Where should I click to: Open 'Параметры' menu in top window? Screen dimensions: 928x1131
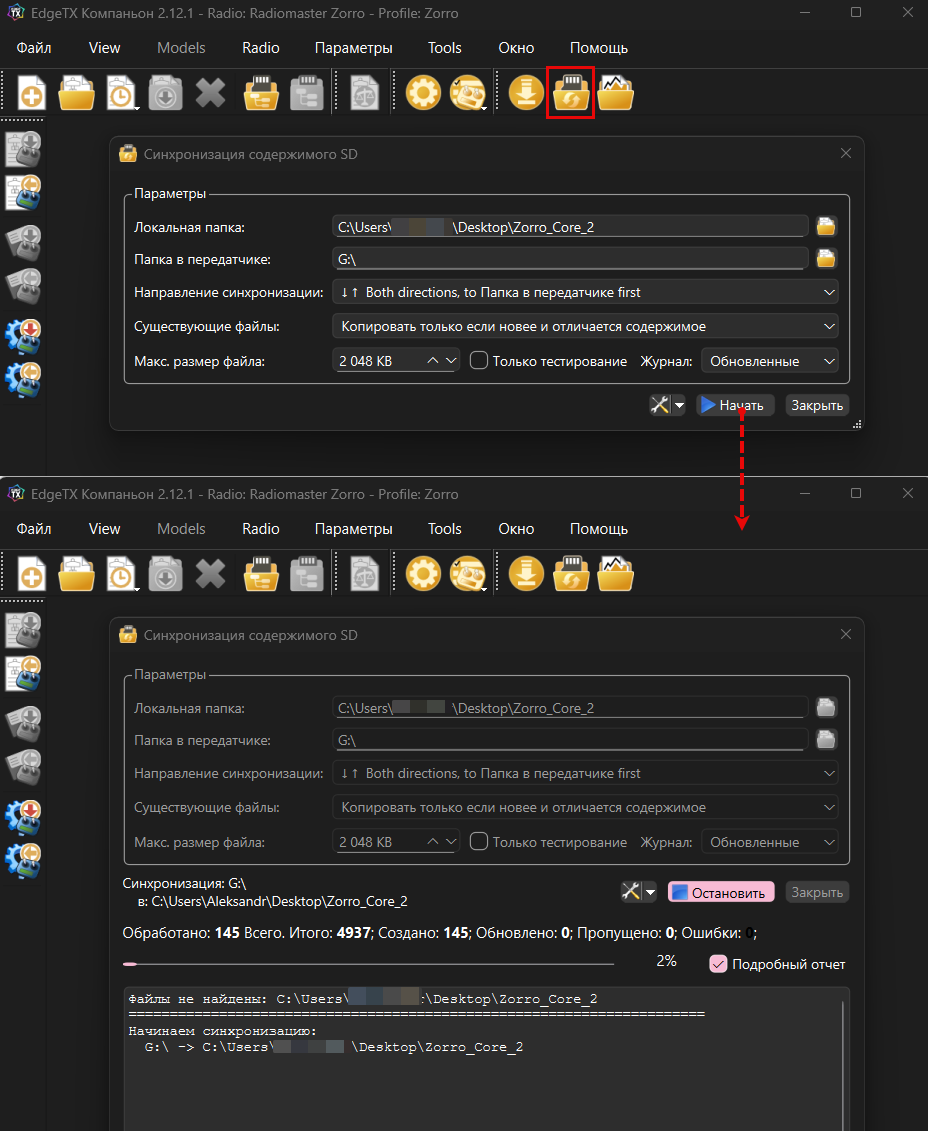353,48
